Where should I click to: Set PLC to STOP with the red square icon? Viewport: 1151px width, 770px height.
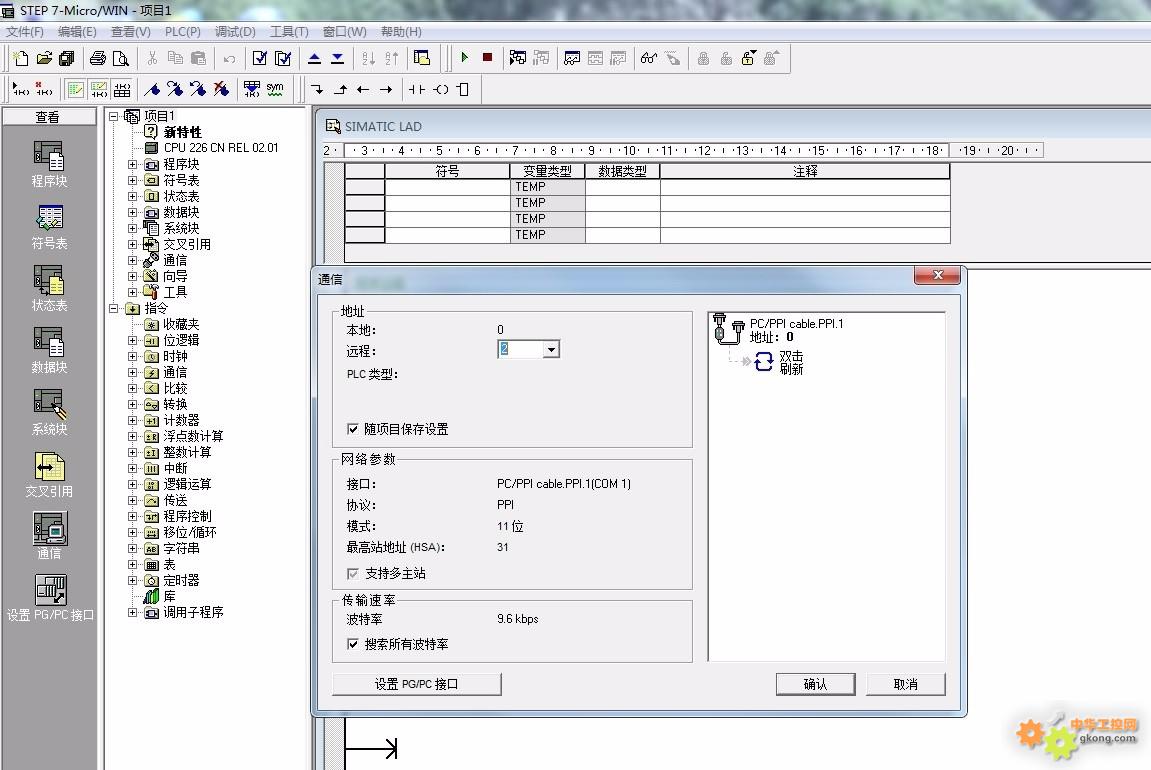pyautogui.click(x=487, y=57)
